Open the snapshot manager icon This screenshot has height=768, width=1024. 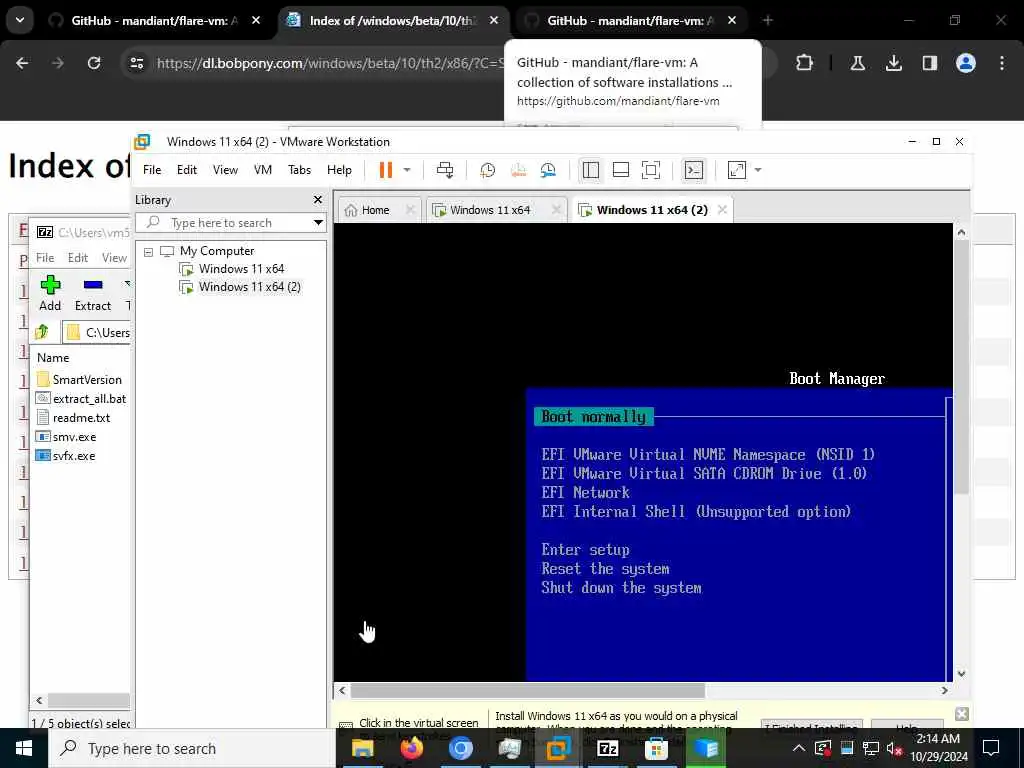pyautogui.click(x=548, y=170)
